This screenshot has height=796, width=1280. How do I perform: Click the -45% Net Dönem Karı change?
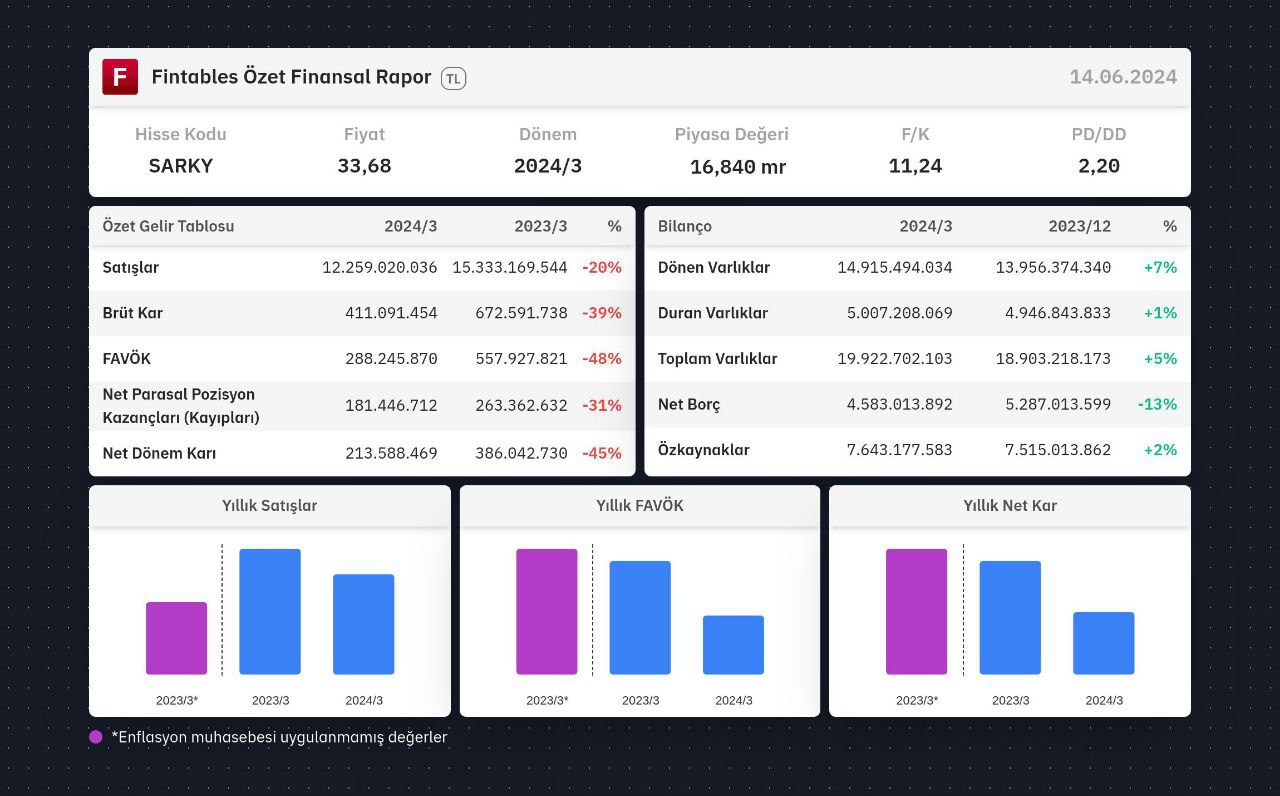pyautogui.click(x=602, y=453)
